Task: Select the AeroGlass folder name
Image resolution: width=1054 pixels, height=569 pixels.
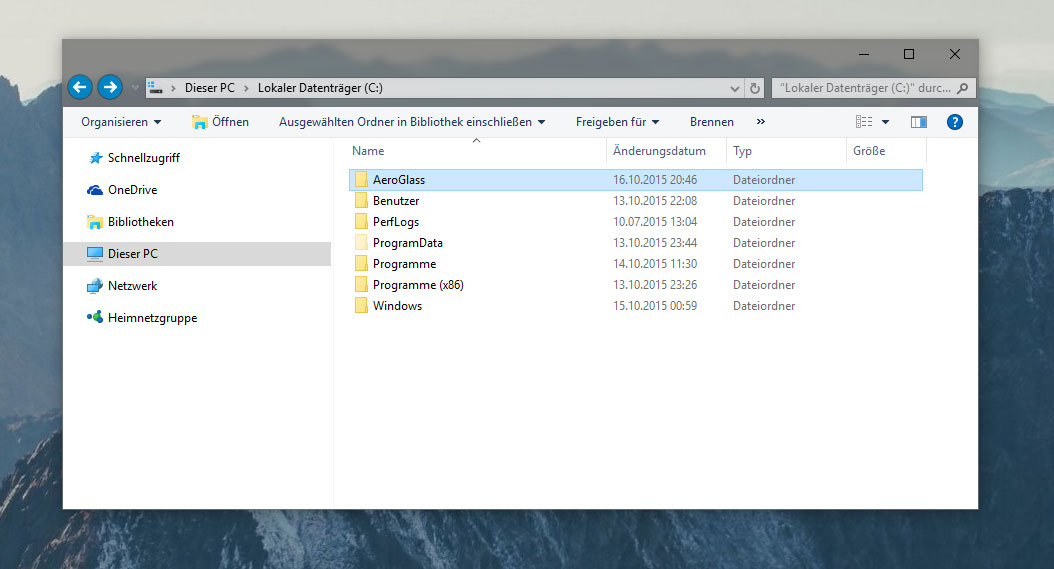Action: pyautogui.click(x=399, y=180)
